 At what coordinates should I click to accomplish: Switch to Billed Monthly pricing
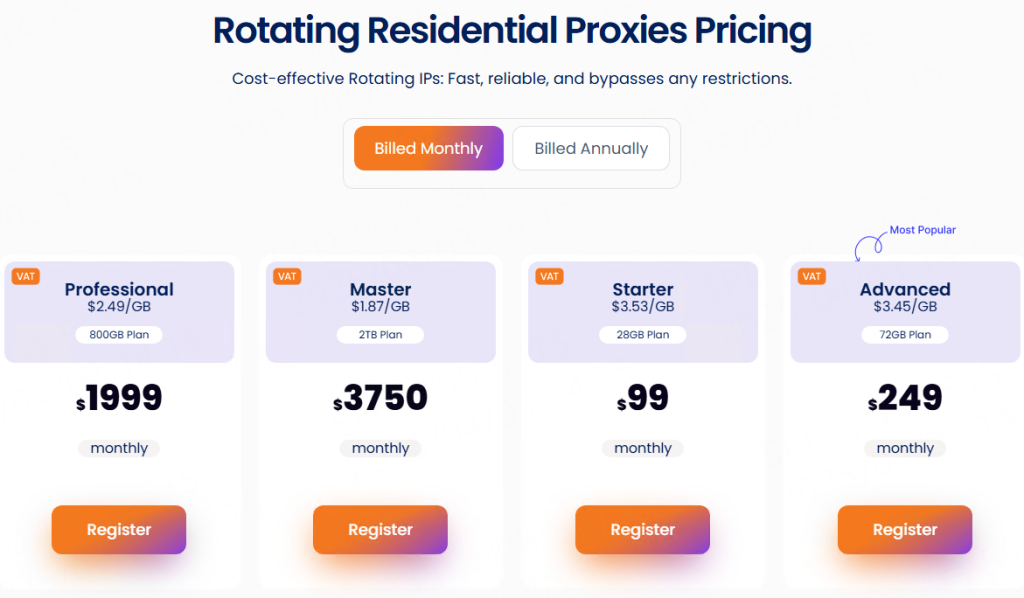[x=428, y=149]
